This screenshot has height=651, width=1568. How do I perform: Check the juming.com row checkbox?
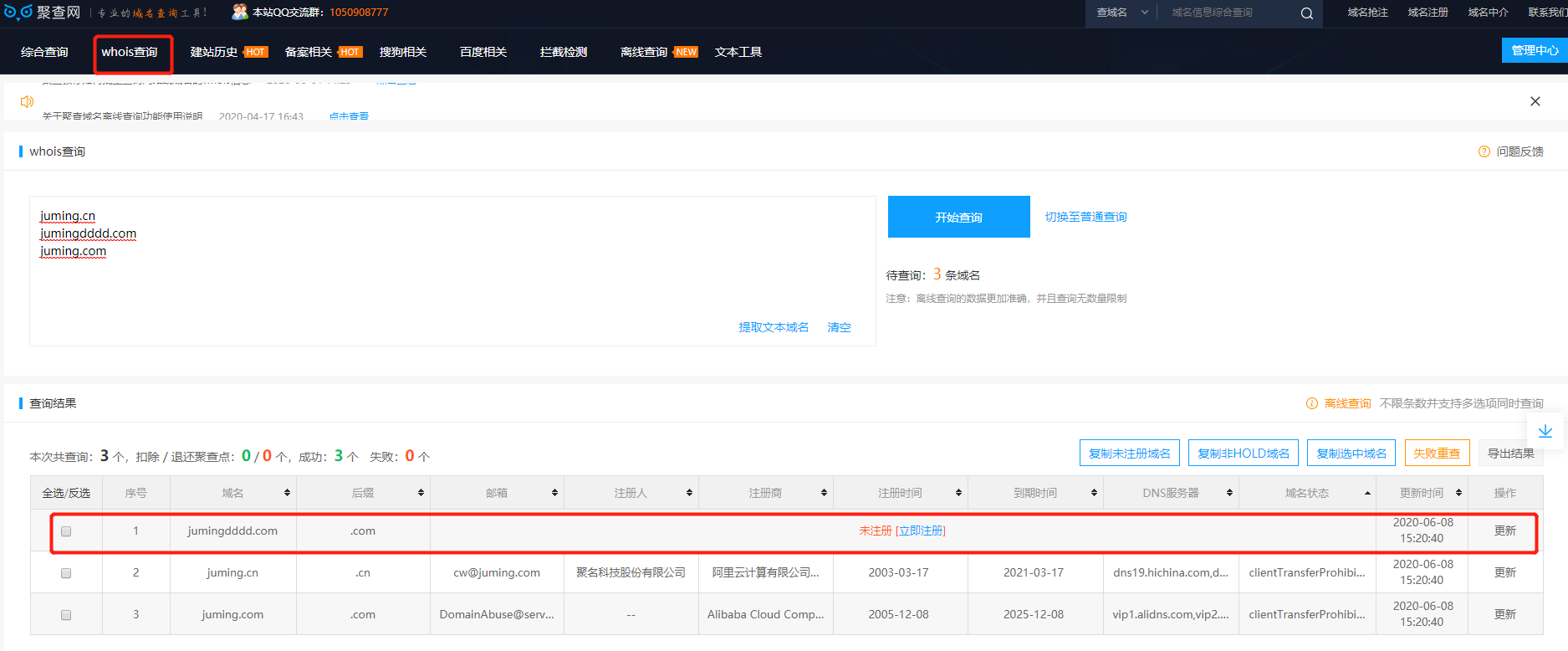(x=66, y=615)
